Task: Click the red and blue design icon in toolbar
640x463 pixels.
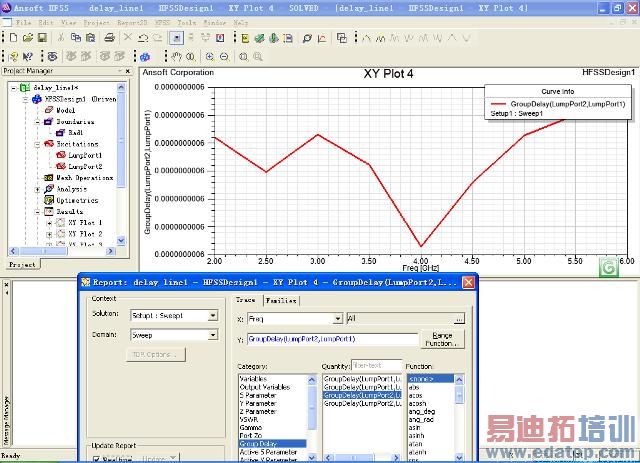Action: pos(220,38)
